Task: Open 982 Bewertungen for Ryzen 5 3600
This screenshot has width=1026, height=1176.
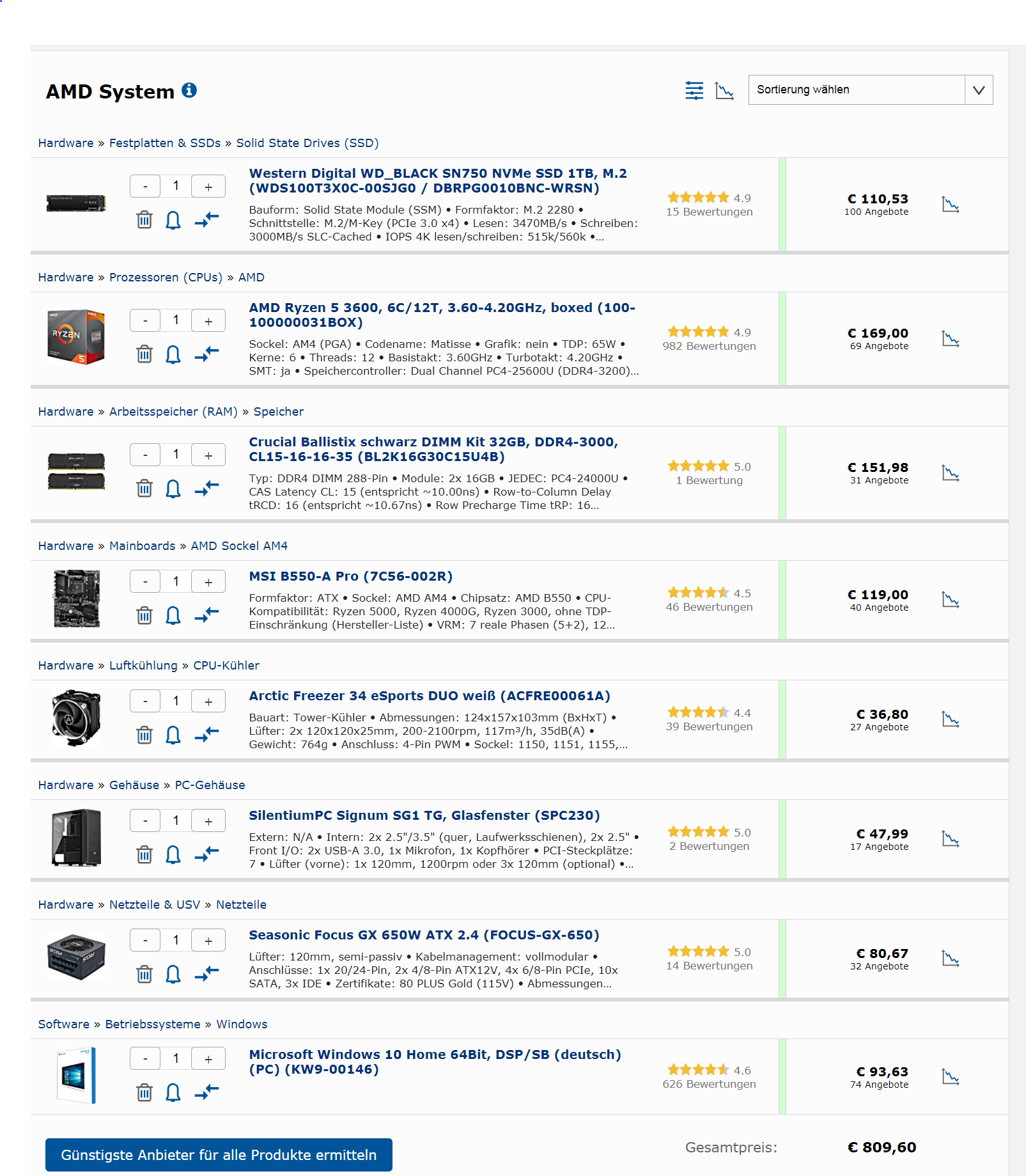Action: tap(709, 346)
